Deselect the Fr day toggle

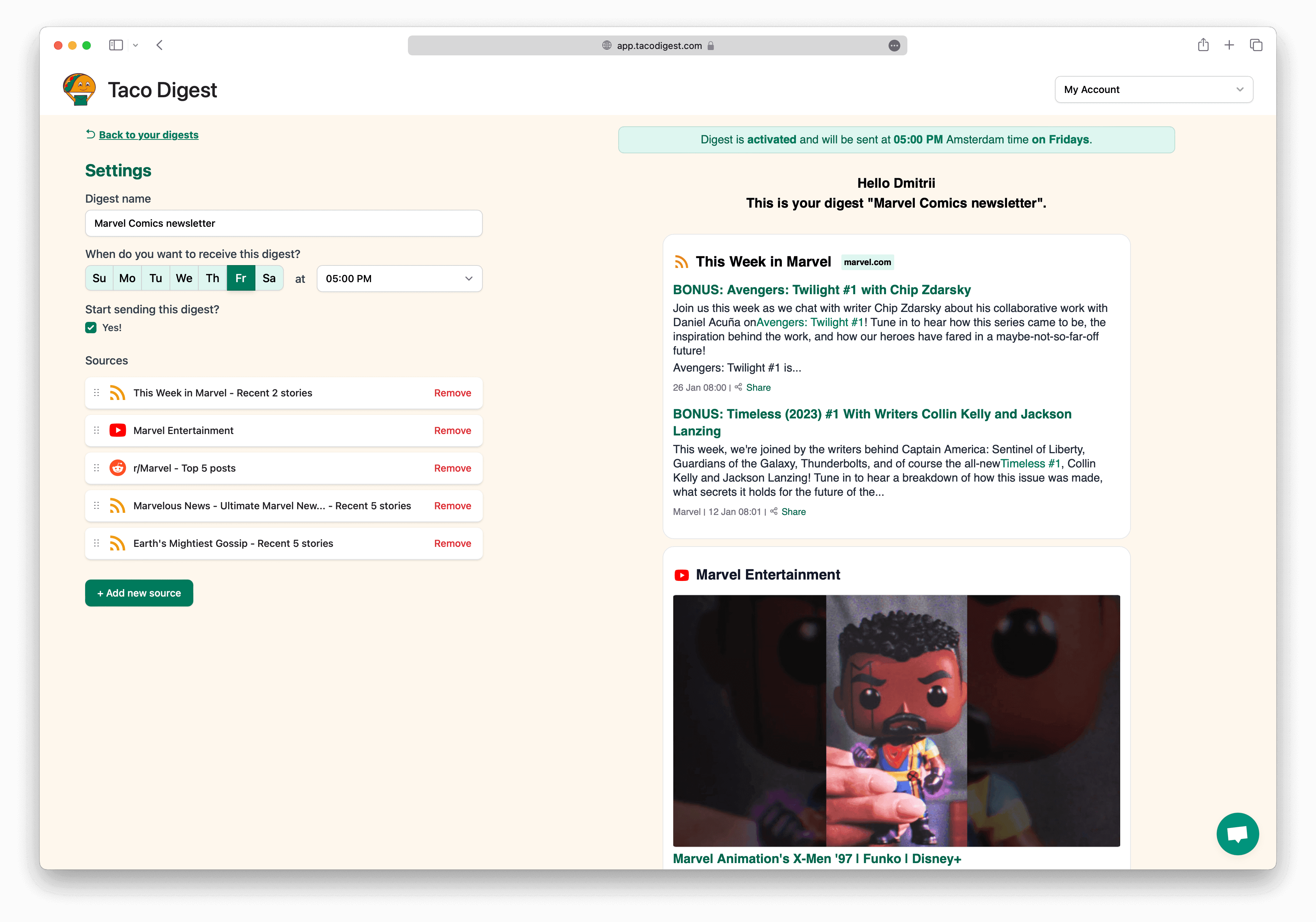click(x=241, y=278)
